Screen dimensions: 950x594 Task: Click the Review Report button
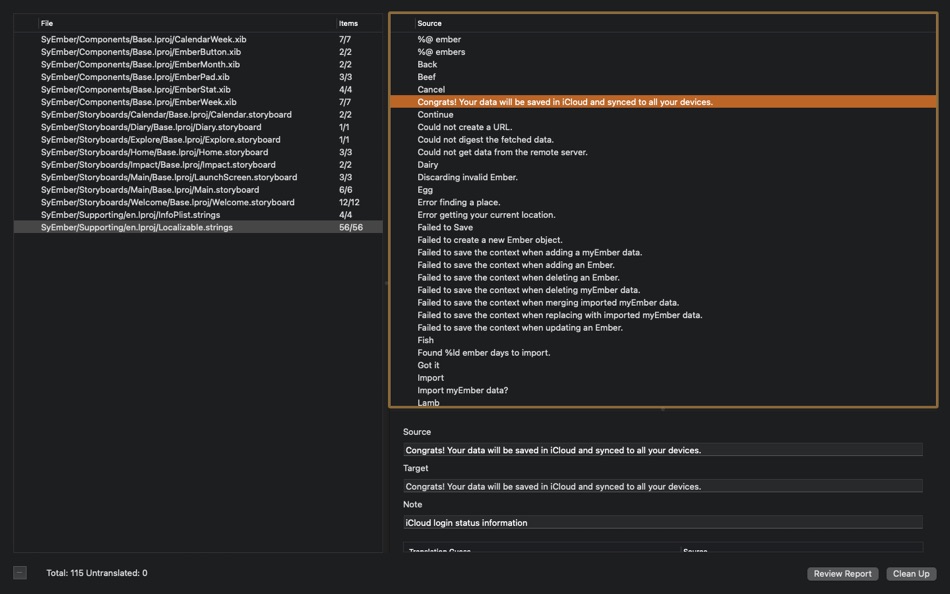pyautogui.click(x=842, y=573)
